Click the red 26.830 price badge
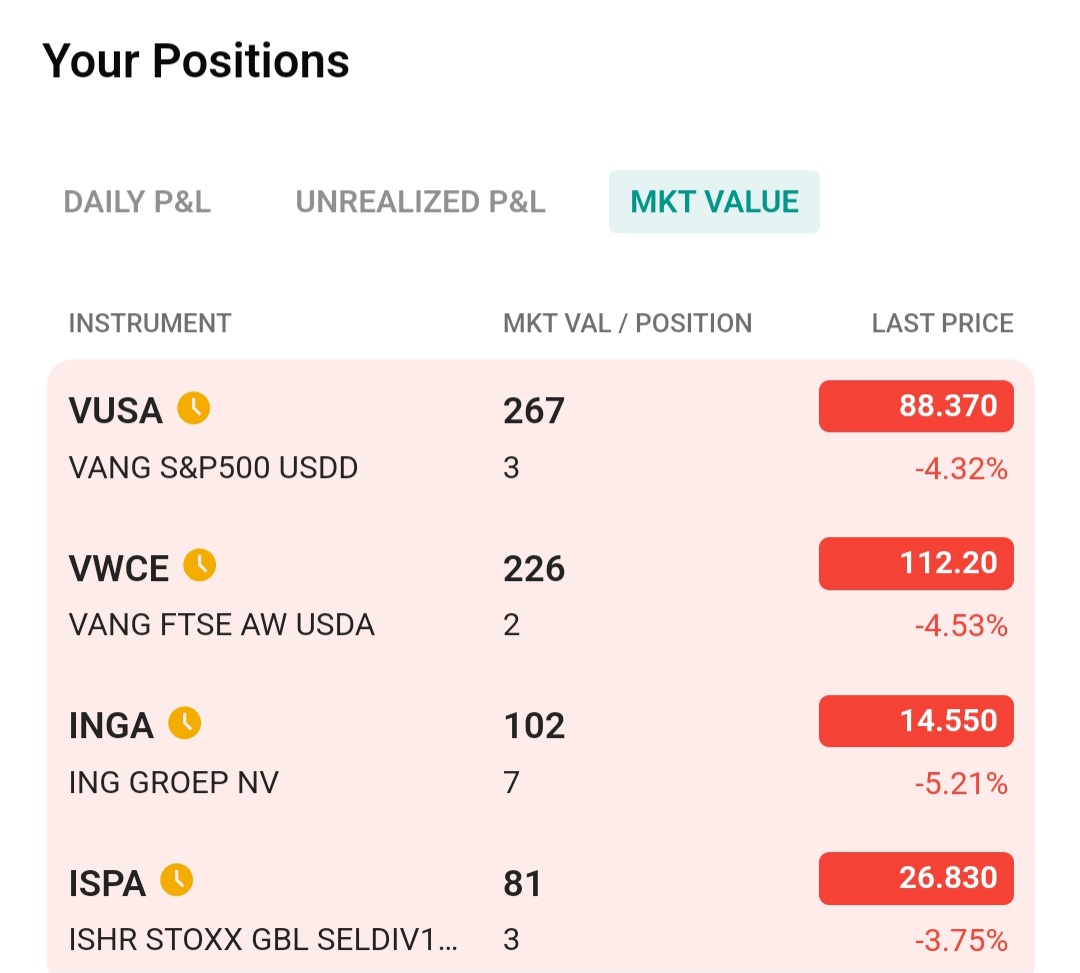Image resolution: width=1080 pixels, height=973 pixels. pos(916,878)
